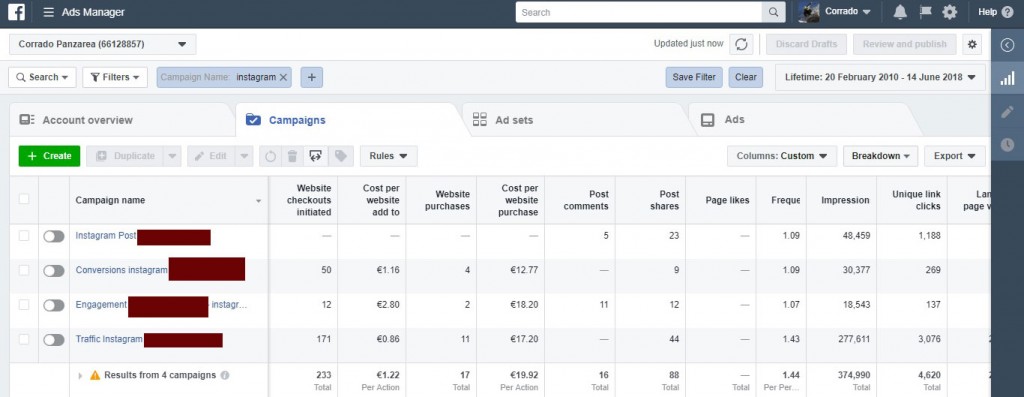Expand the Results from 4 campaigns row
The width and height of the screenshot is (1024, 397).
point(80,375)
